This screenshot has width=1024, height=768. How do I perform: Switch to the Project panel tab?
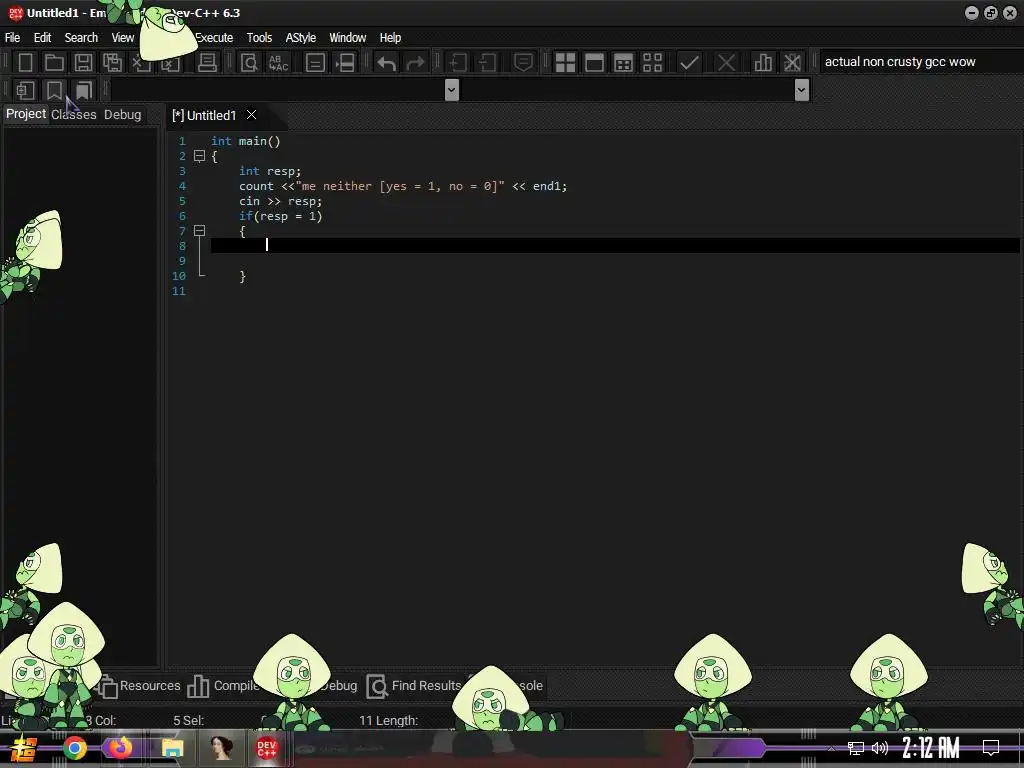coord(26,114)
